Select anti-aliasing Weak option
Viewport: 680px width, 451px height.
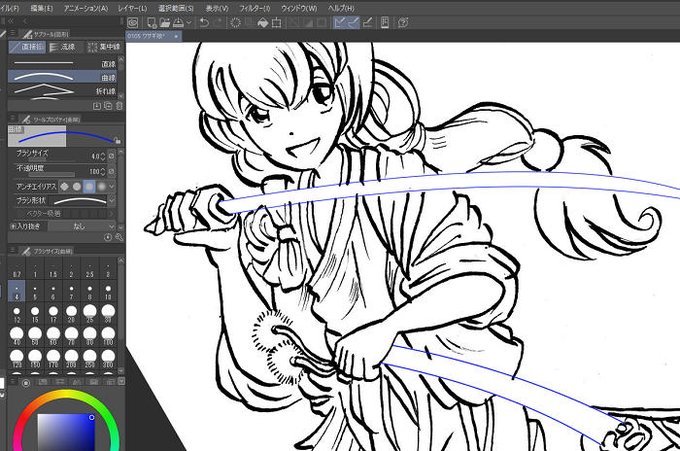(77, 186)
